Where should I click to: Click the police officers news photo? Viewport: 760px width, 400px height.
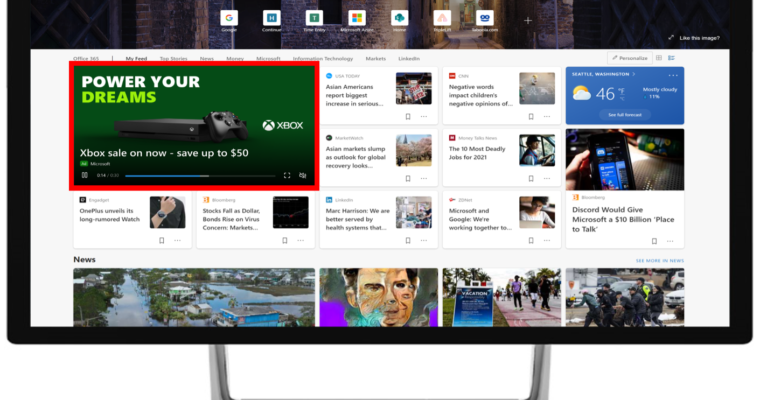(625, 297)
